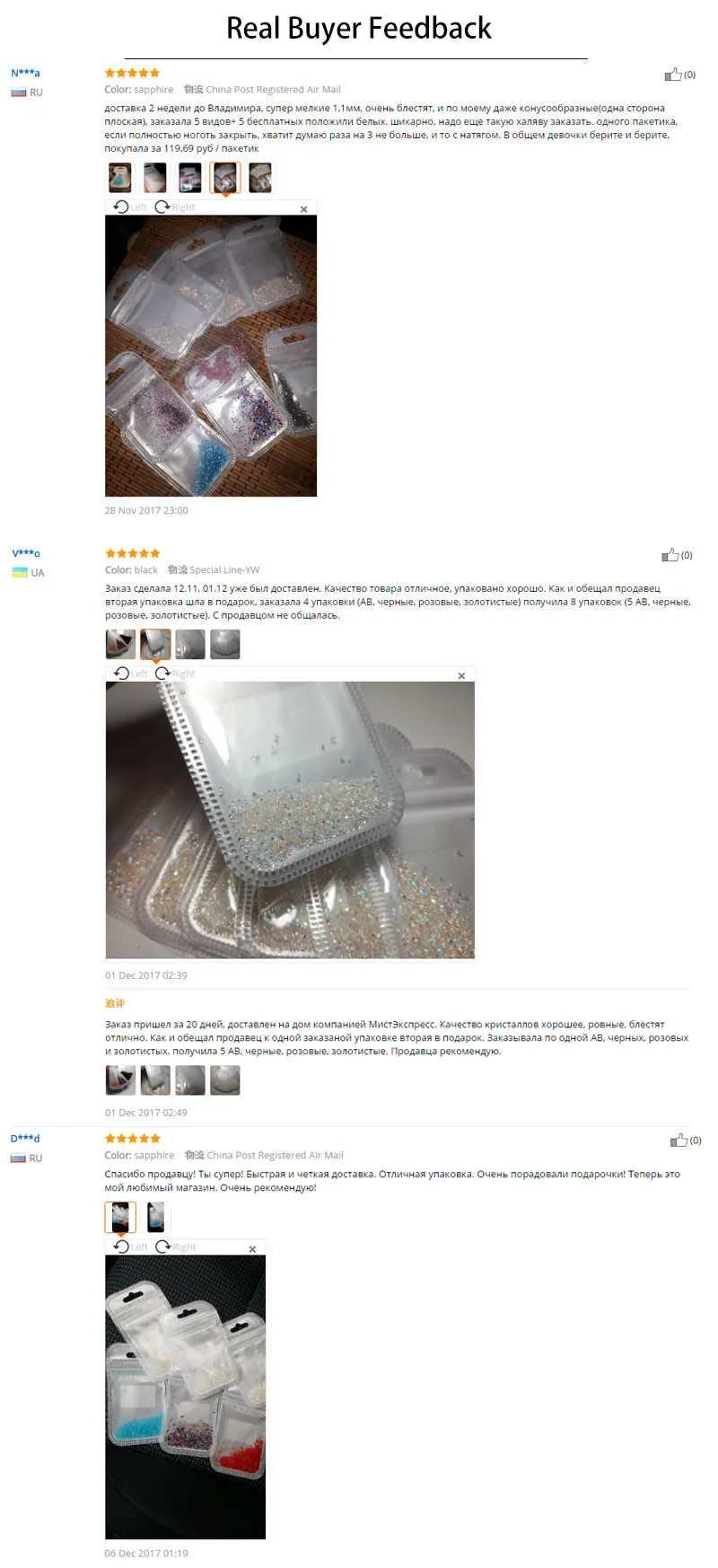718x1568 pixels.
Task: Click thumbs-up icon on V***o's review
Action: (670, 555)
